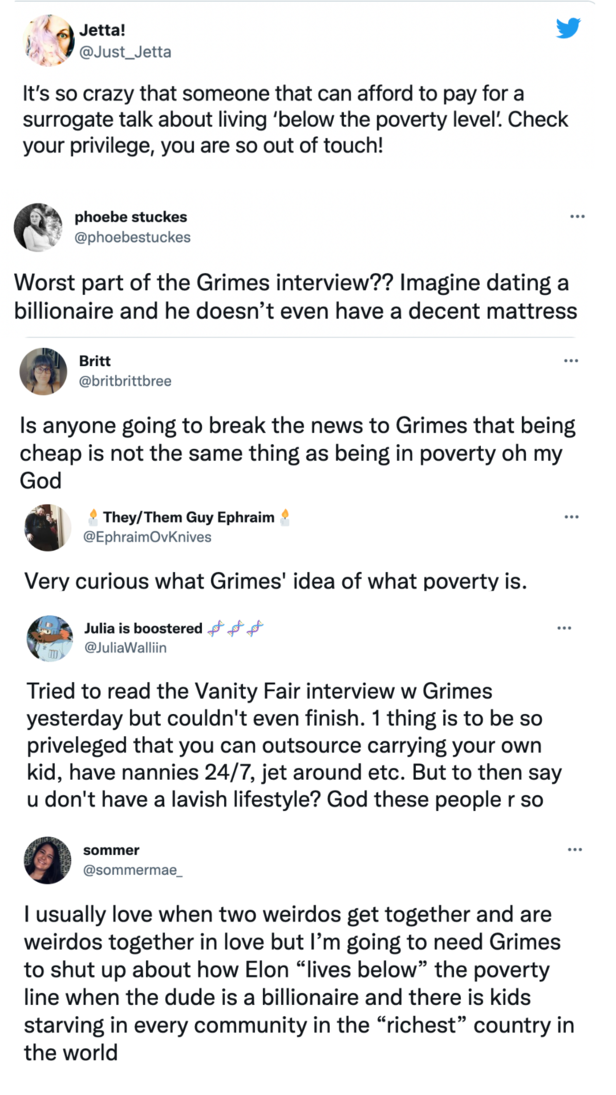Visit the @sommermae_ handle
616x1095 pixels.
(133, 870)
